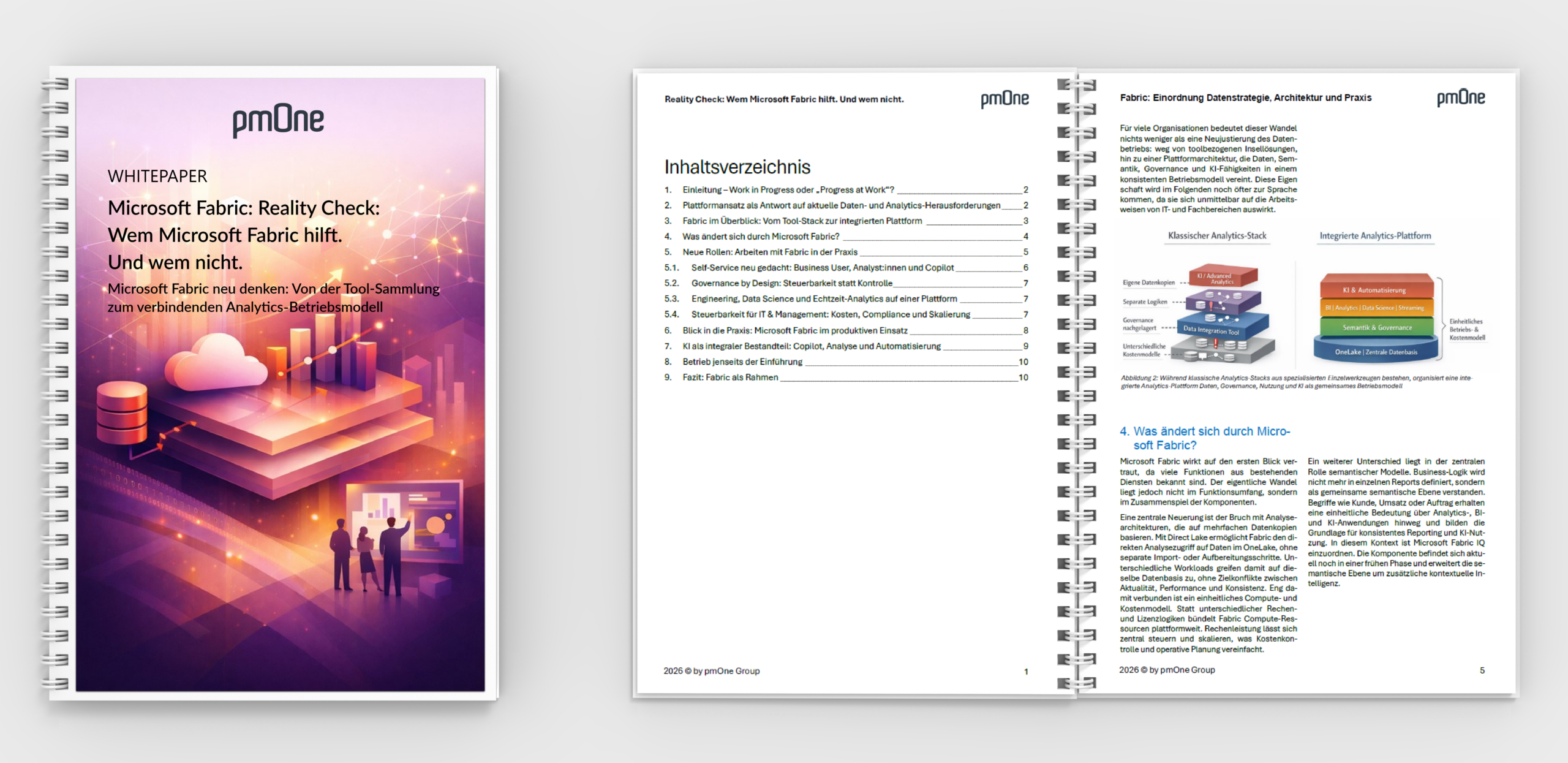The width and height of the screenshot is (1568, 763).
Task: Open contents entry 8 'Betrieb jenseits der Einführung'
Action: coord(846,362)
